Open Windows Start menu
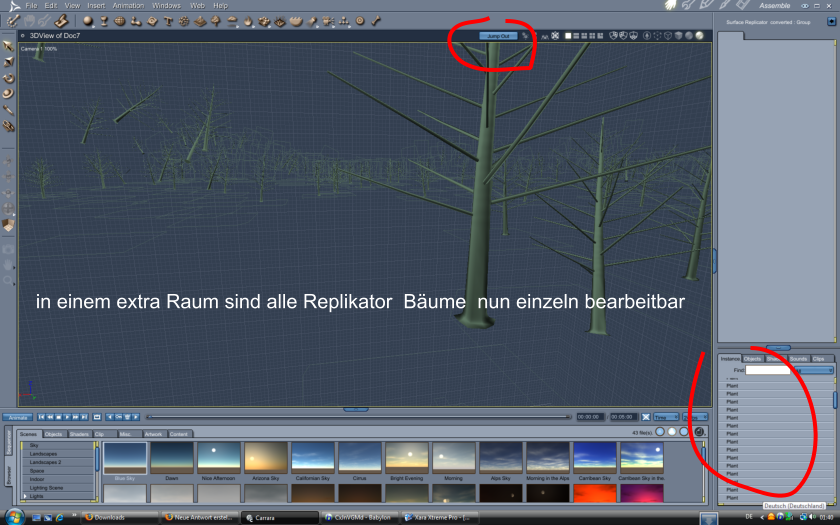The image size is (840, 525). [x=13, y=517]
